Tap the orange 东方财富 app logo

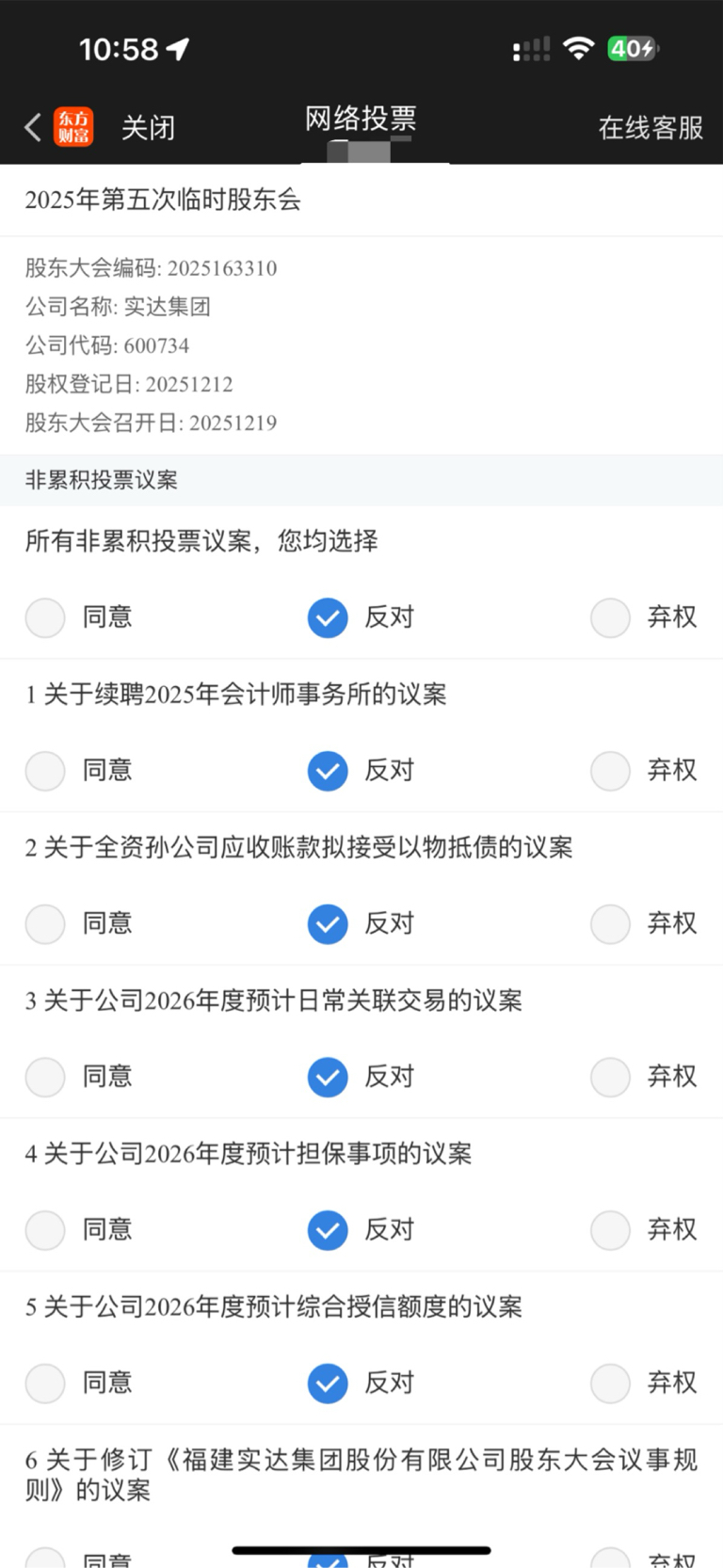73,127
